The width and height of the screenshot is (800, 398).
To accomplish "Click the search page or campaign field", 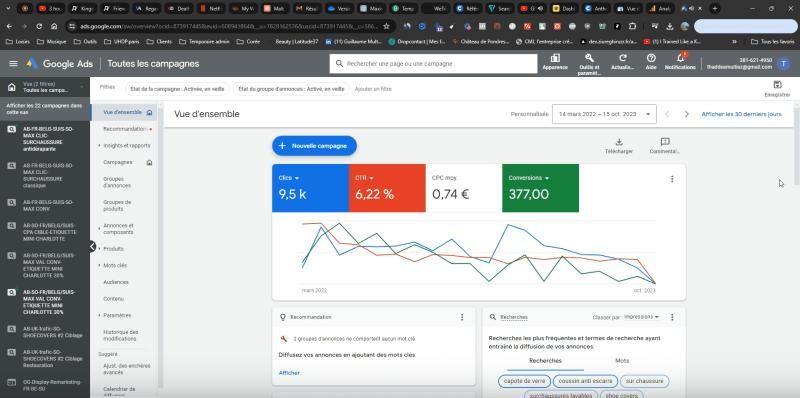I will (434, 64).
